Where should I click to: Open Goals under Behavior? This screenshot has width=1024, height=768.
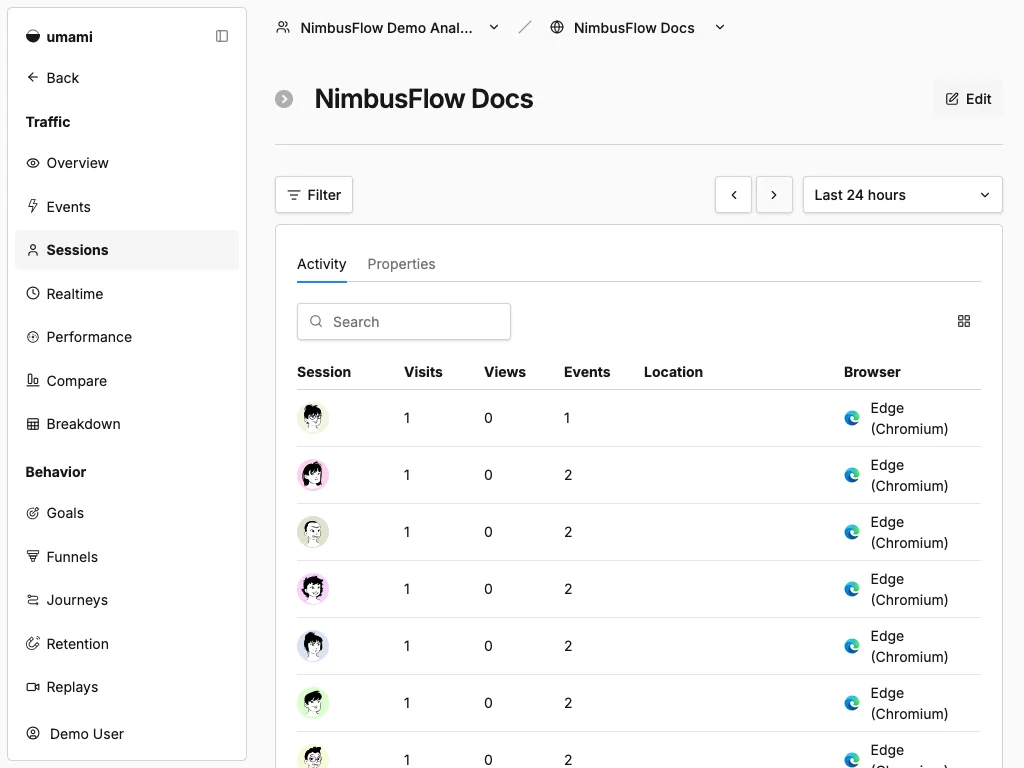[x=127, y=513]
